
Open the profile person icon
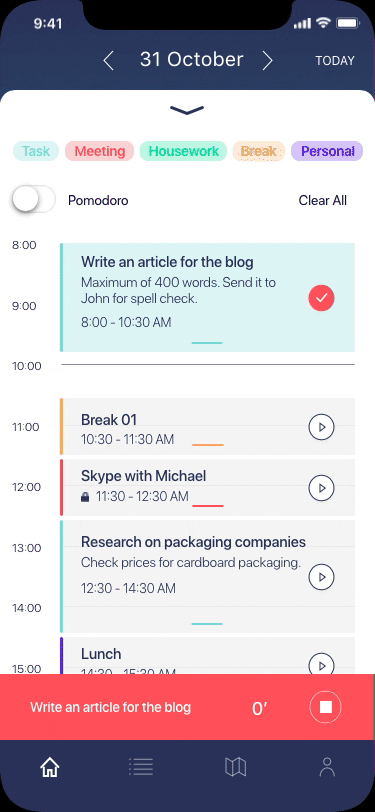327,767
